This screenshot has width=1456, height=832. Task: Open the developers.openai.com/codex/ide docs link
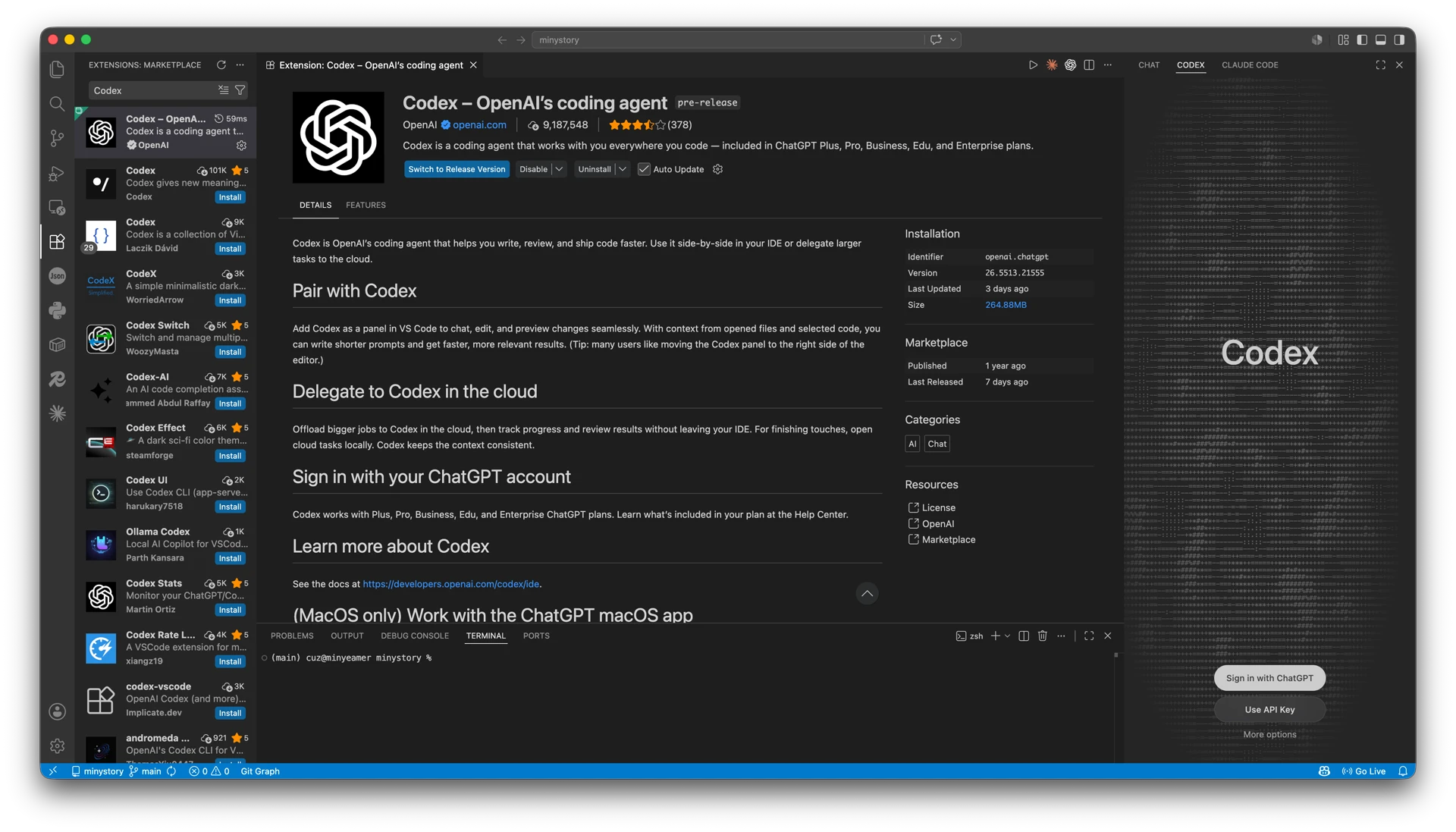coord(451,585)
